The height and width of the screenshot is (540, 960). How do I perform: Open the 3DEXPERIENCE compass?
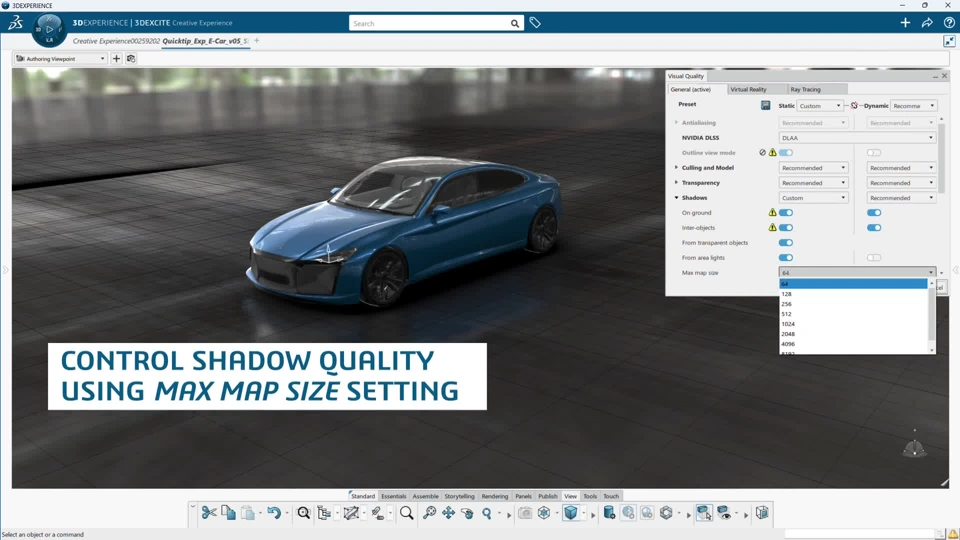pyautogui.click(x=49, y=29)
